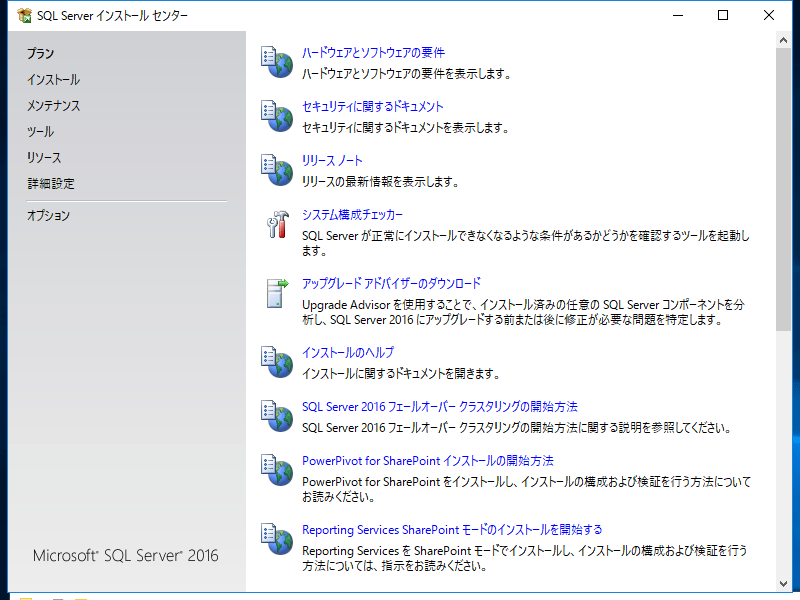Open セキュリティに関するドキュメント link
Image resolution: width=800 pixels, height=600 pixels.
[372, 107]
